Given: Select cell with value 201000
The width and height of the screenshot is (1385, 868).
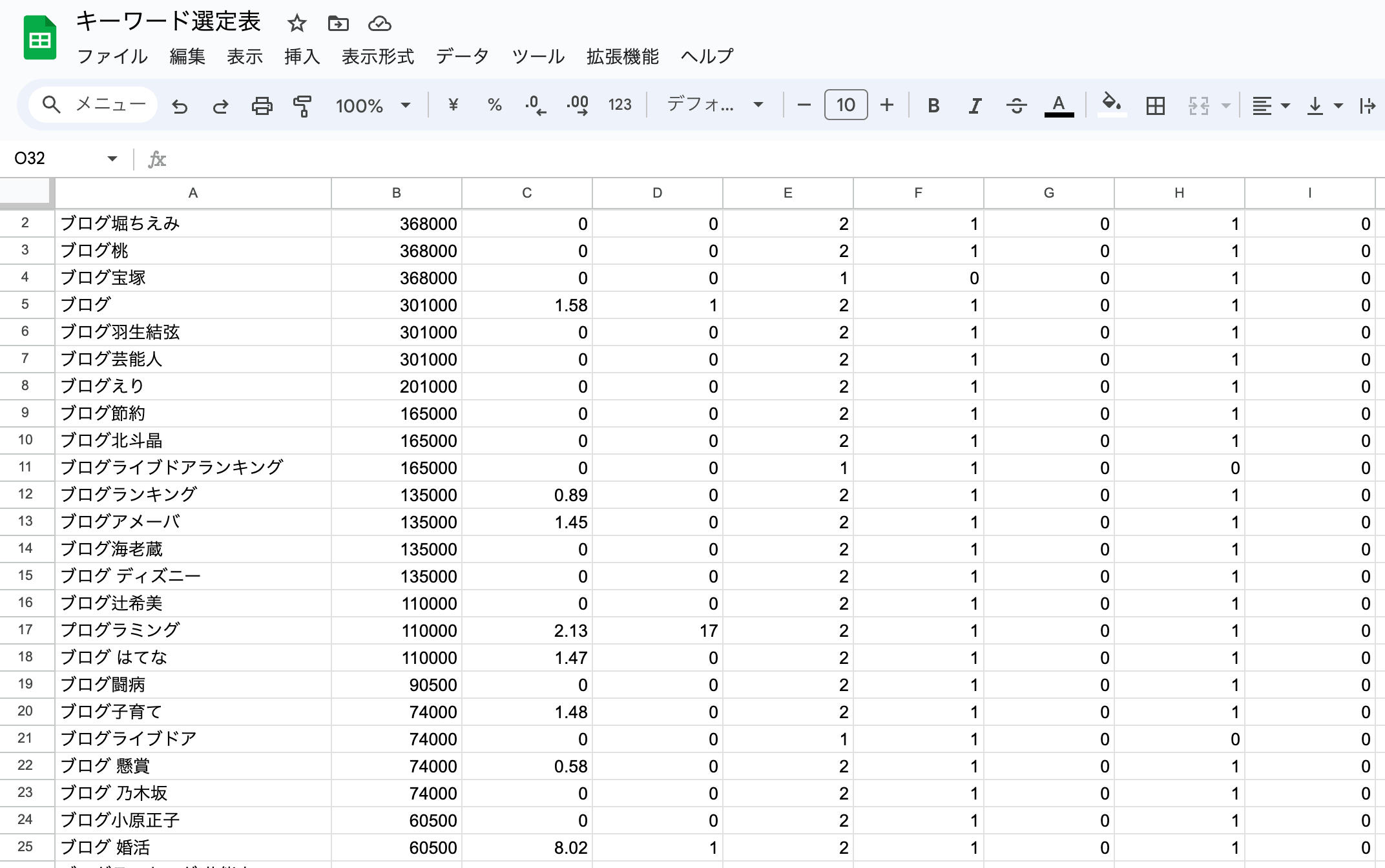Looking at the screenshot, I should click(397, 386).
